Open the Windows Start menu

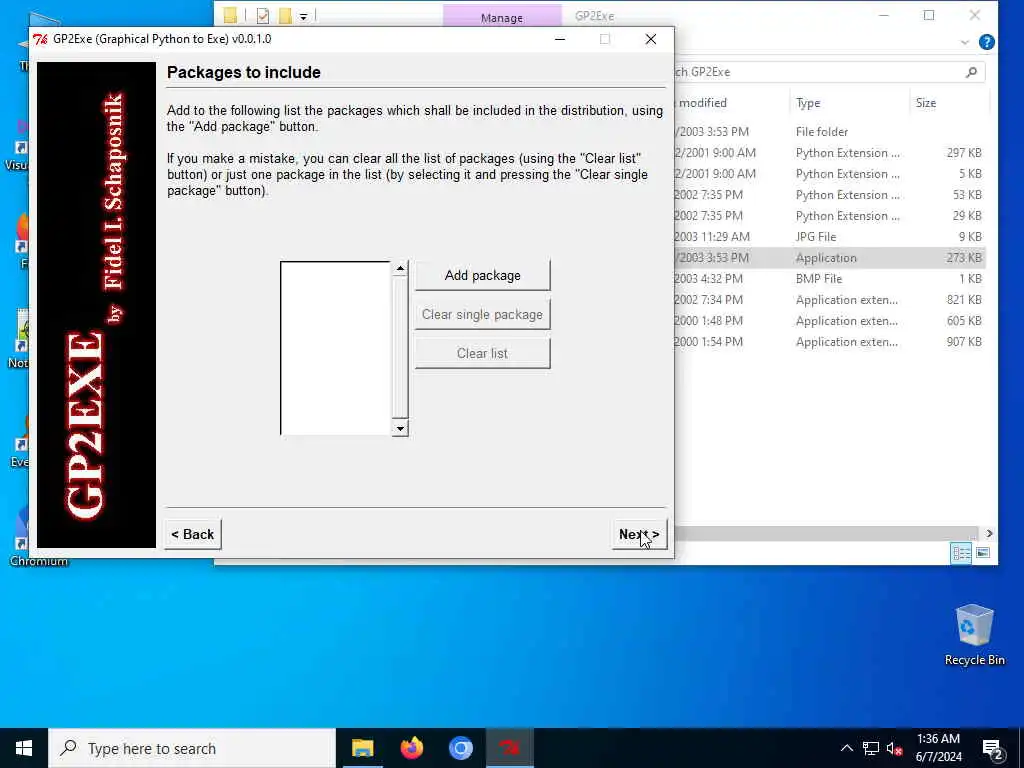(24, 748)
